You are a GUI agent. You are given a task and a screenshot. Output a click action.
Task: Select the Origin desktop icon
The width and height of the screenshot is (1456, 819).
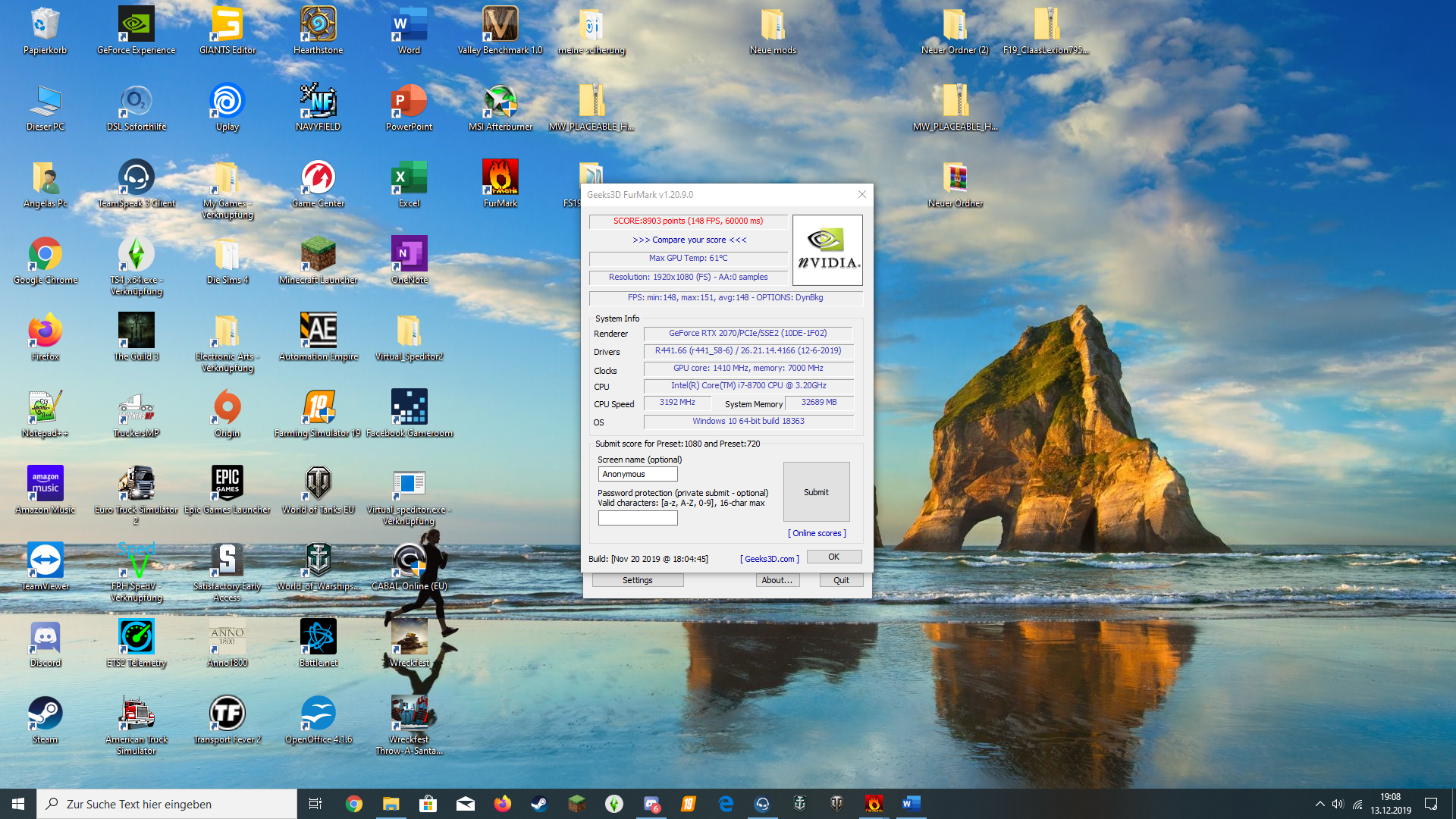pyautogui.click(x=227, y=414)
